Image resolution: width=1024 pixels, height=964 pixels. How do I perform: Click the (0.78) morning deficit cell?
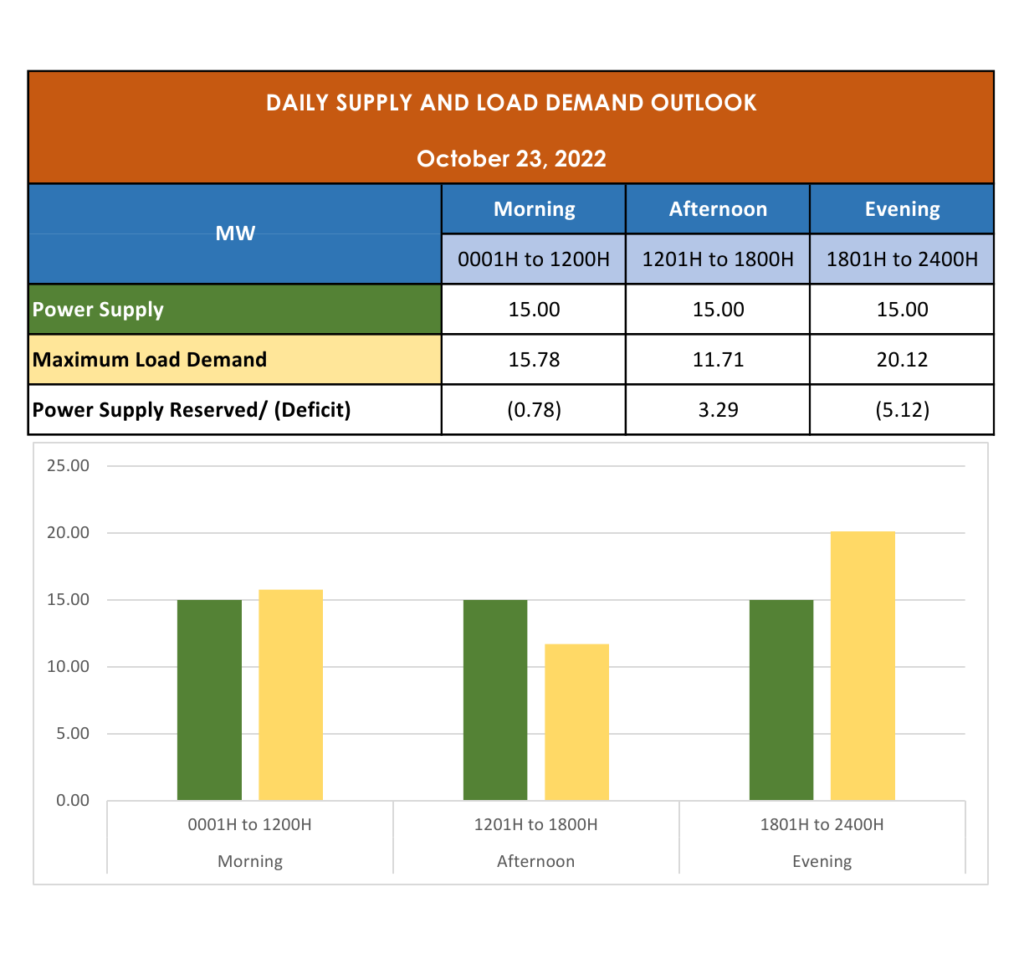pos(534,410)
